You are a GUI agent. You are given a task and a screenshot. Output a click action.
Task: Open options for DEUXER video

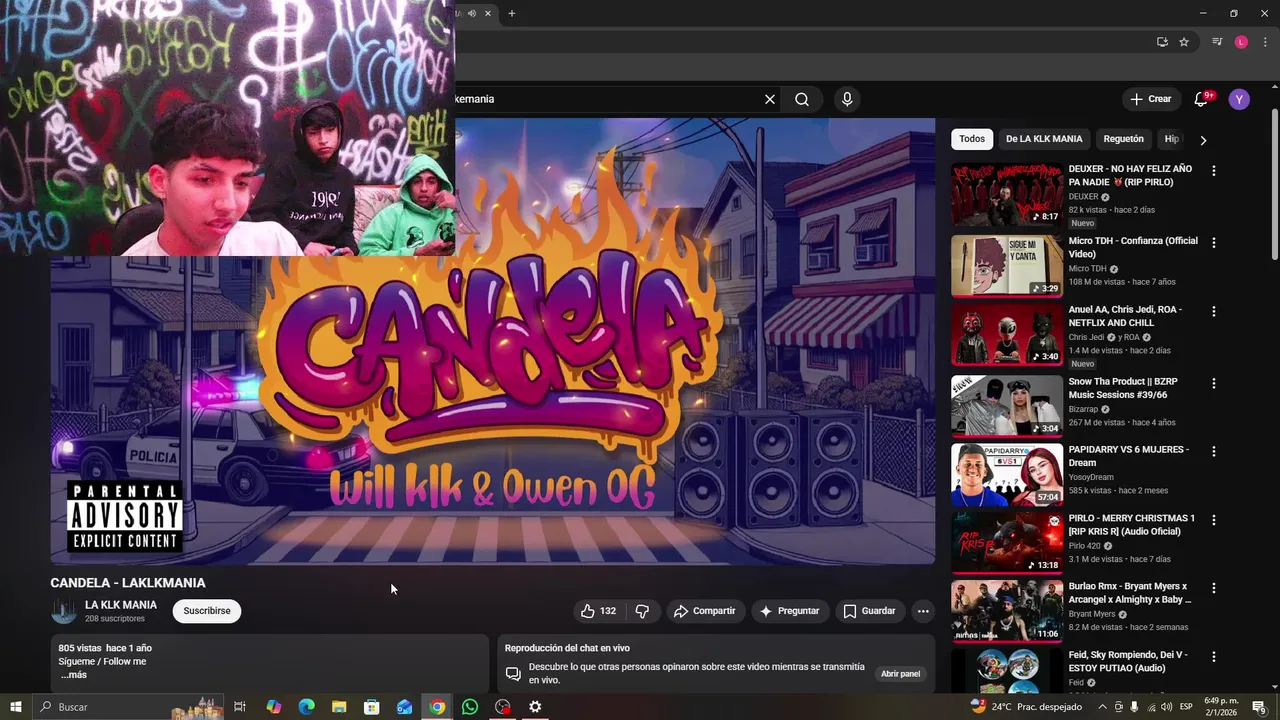(x=1214, y=171)
